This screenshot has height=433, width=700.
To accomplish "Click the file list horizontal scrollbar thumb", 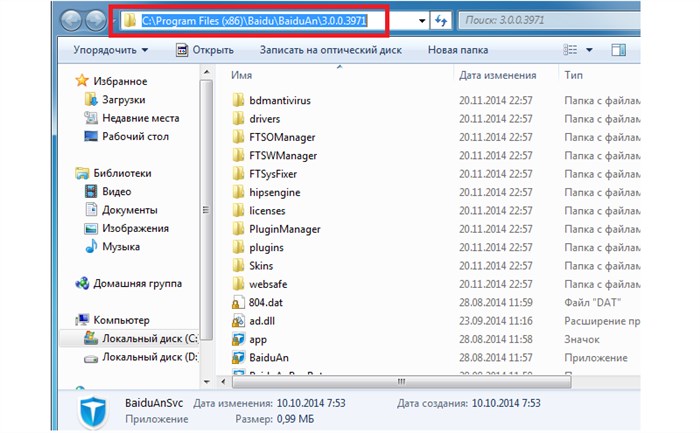I will [x=401, y=382].
